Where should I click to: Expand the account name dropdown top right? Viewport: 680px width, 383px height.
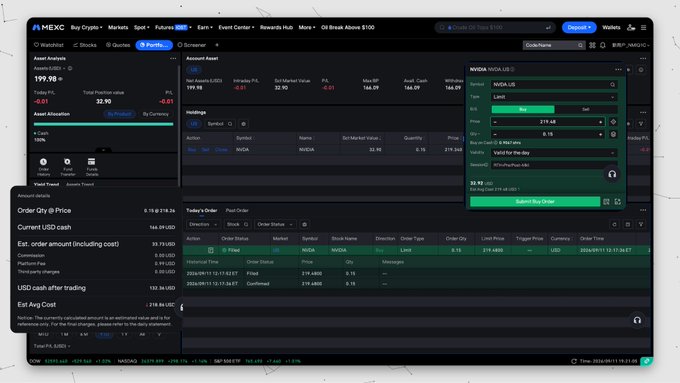(x=630, y=45)
